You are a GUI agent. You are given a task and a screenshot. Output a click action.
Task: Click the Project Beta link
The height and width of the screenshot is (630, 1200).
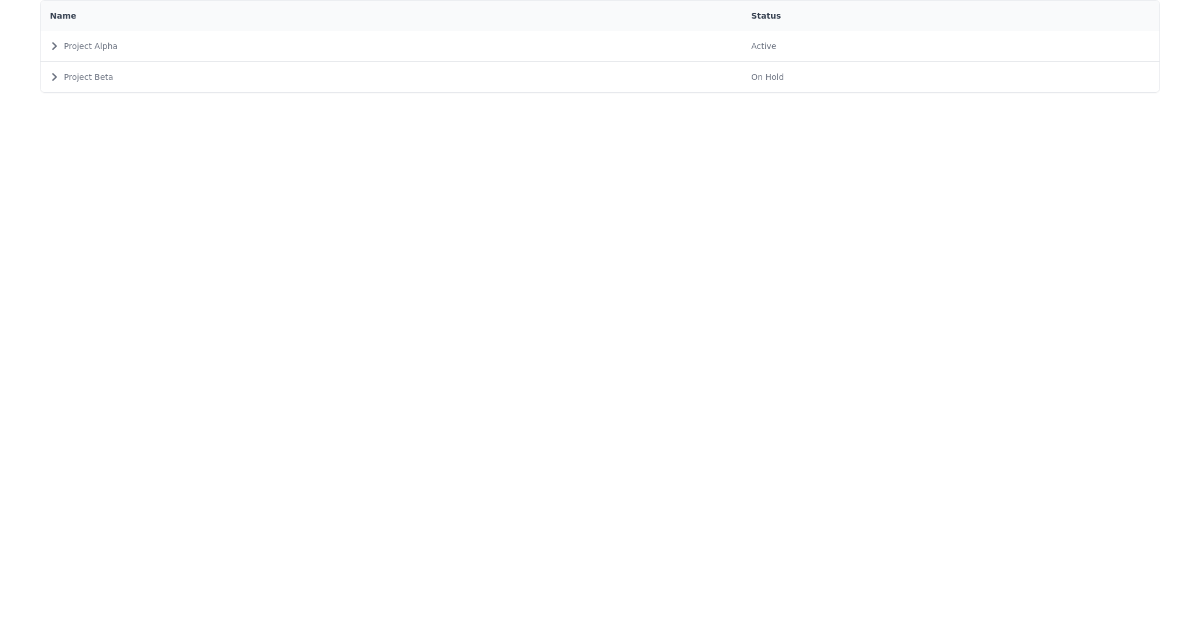coord(88,77)
